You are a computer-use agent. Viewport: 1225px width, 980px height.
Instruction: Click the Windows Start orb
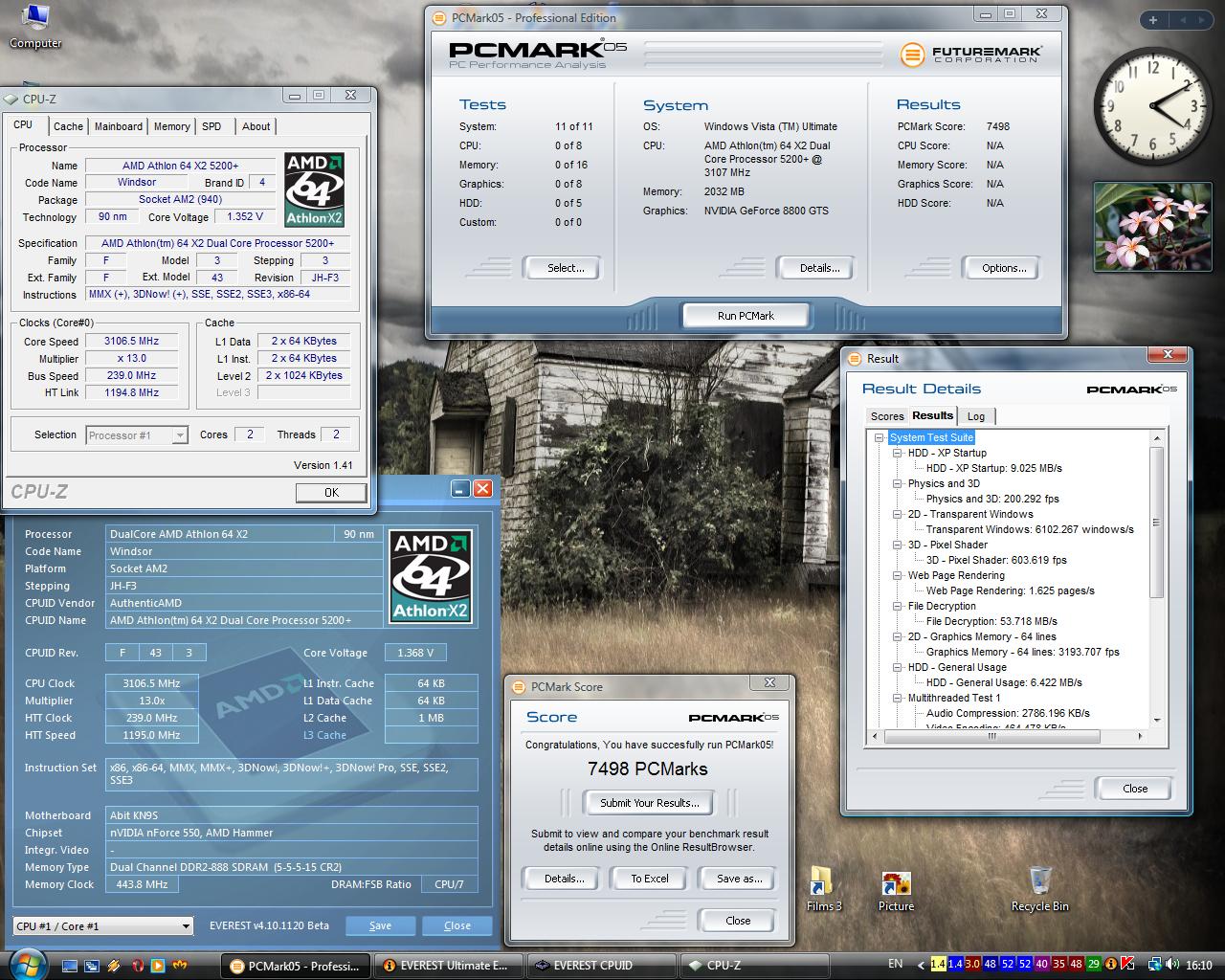tap(27, 965)
